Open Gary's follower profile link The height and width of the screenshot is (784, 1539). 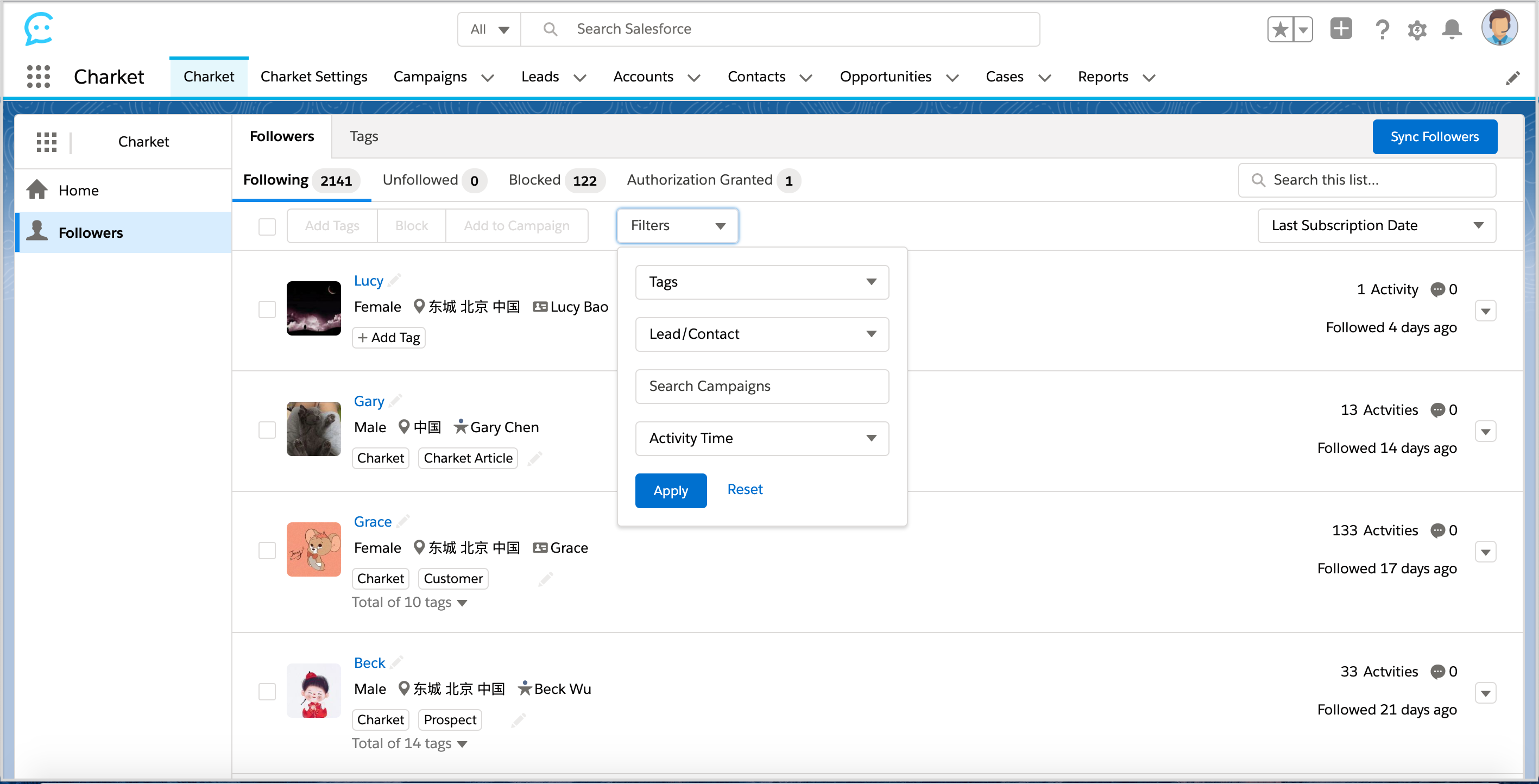[x=369, y=401]
